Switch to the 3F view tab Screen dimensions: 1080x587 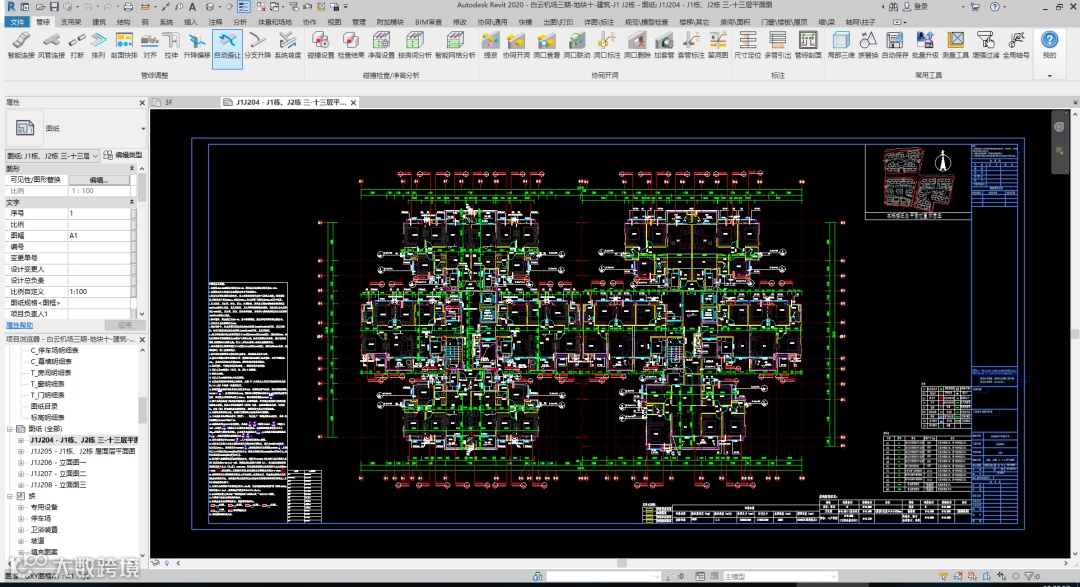click(163, 102)
